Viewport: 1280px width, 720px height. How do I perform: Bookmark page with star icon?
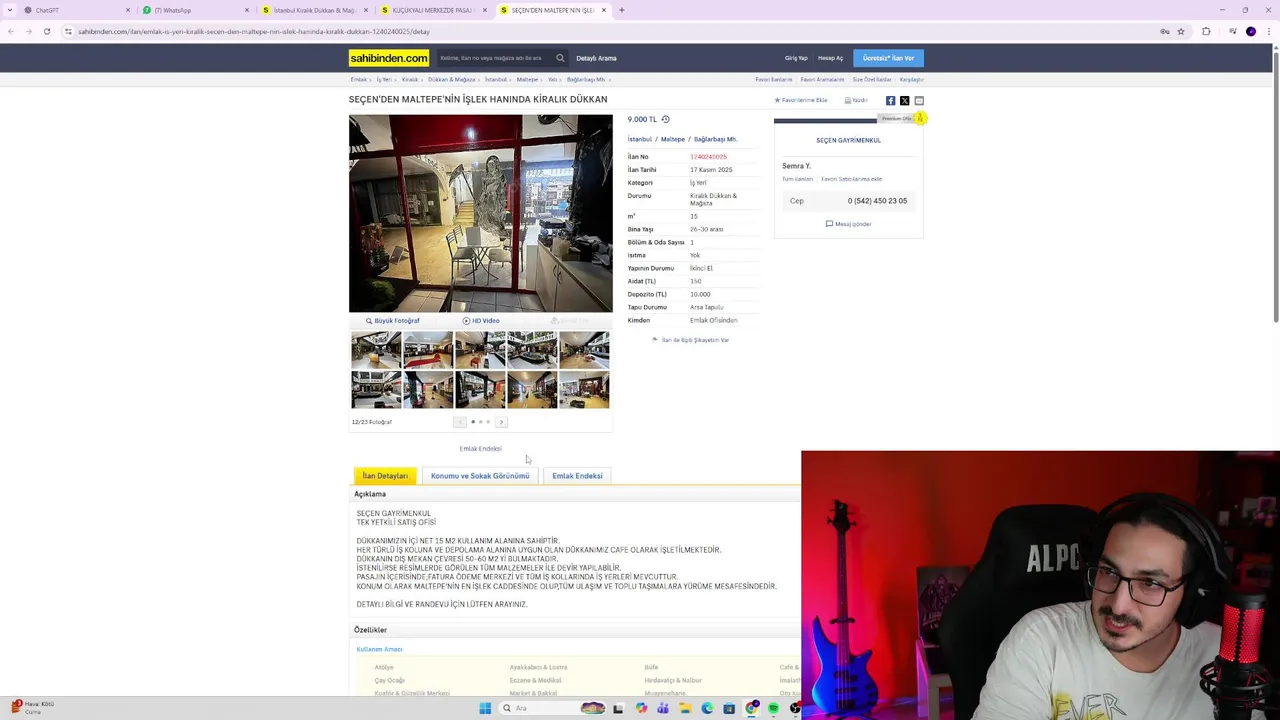pos(1181,31)
